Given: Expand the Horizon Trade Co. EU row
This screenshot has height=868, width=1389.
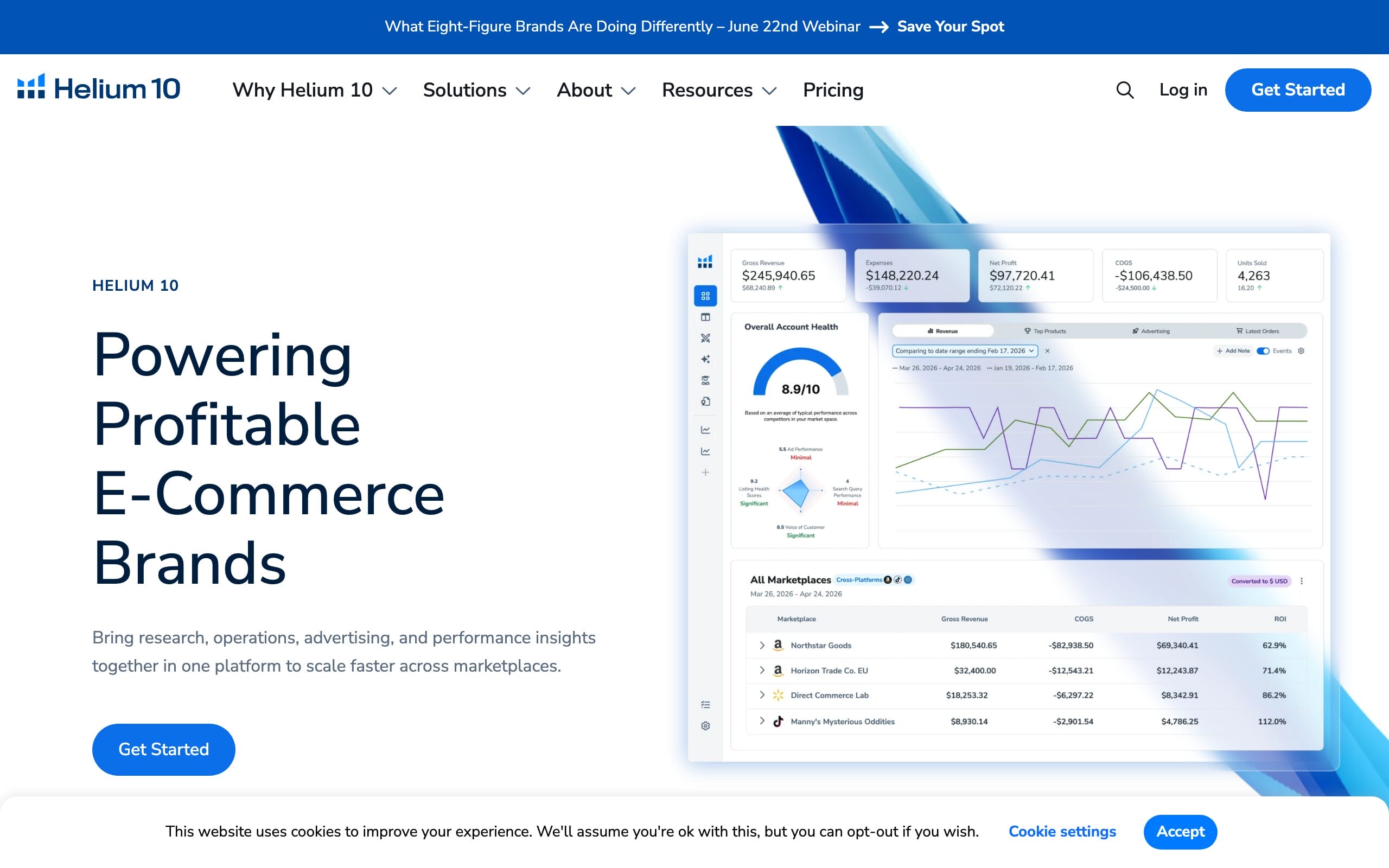Looking at the screenshot, I should coord(762,670).
